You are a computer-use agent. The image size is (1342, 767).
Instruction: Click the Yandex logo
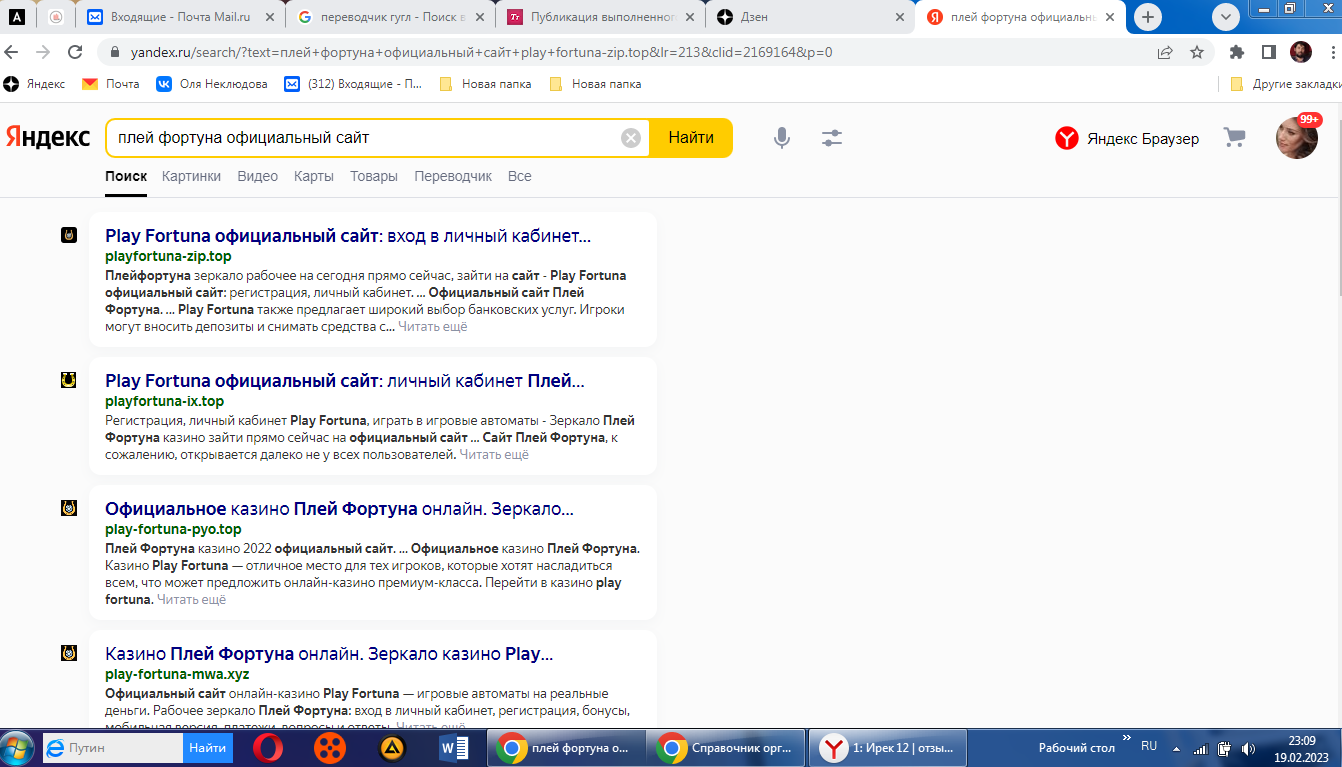point(48,138)
